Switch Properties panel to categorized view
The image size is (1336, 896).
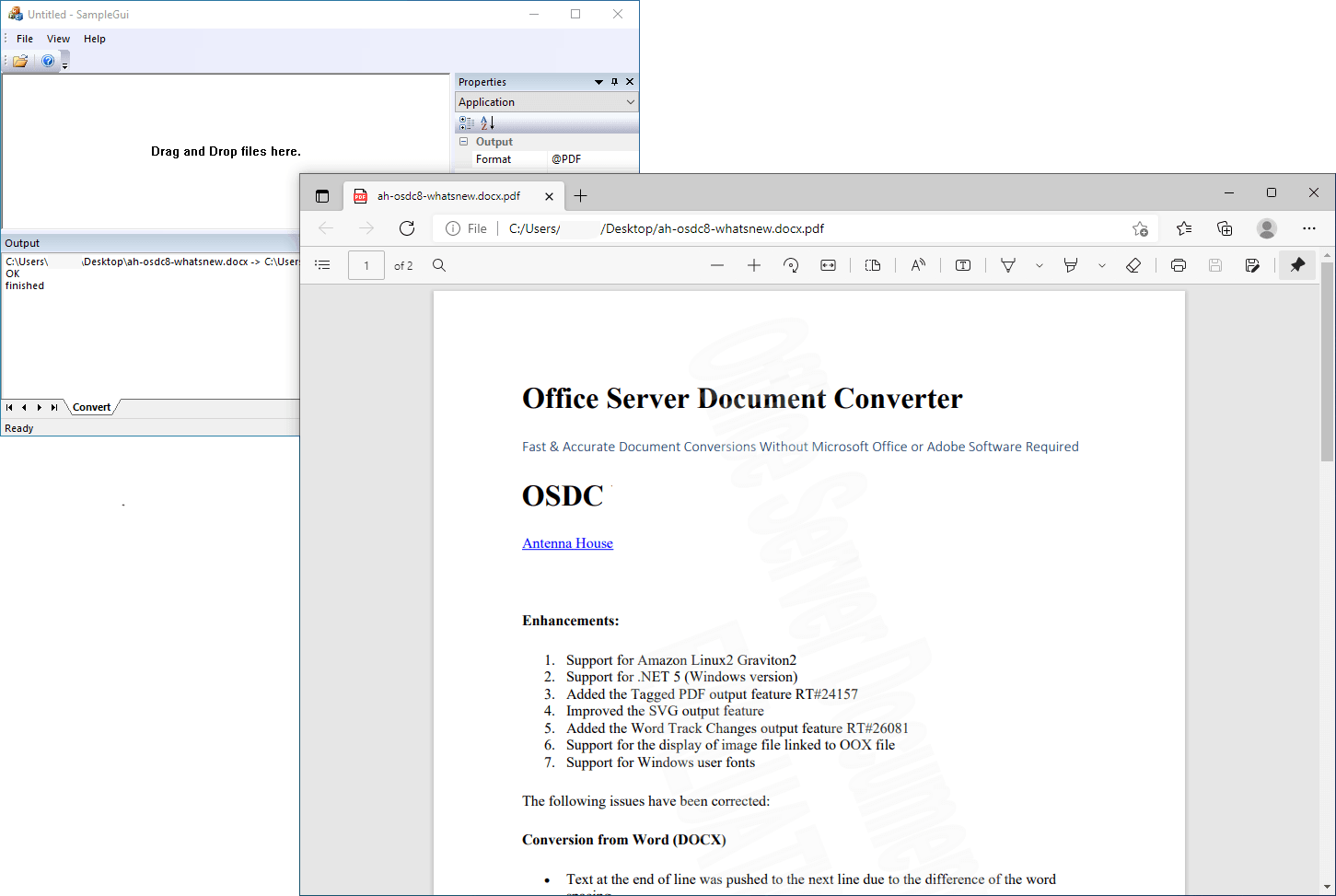tap(466, 122)
